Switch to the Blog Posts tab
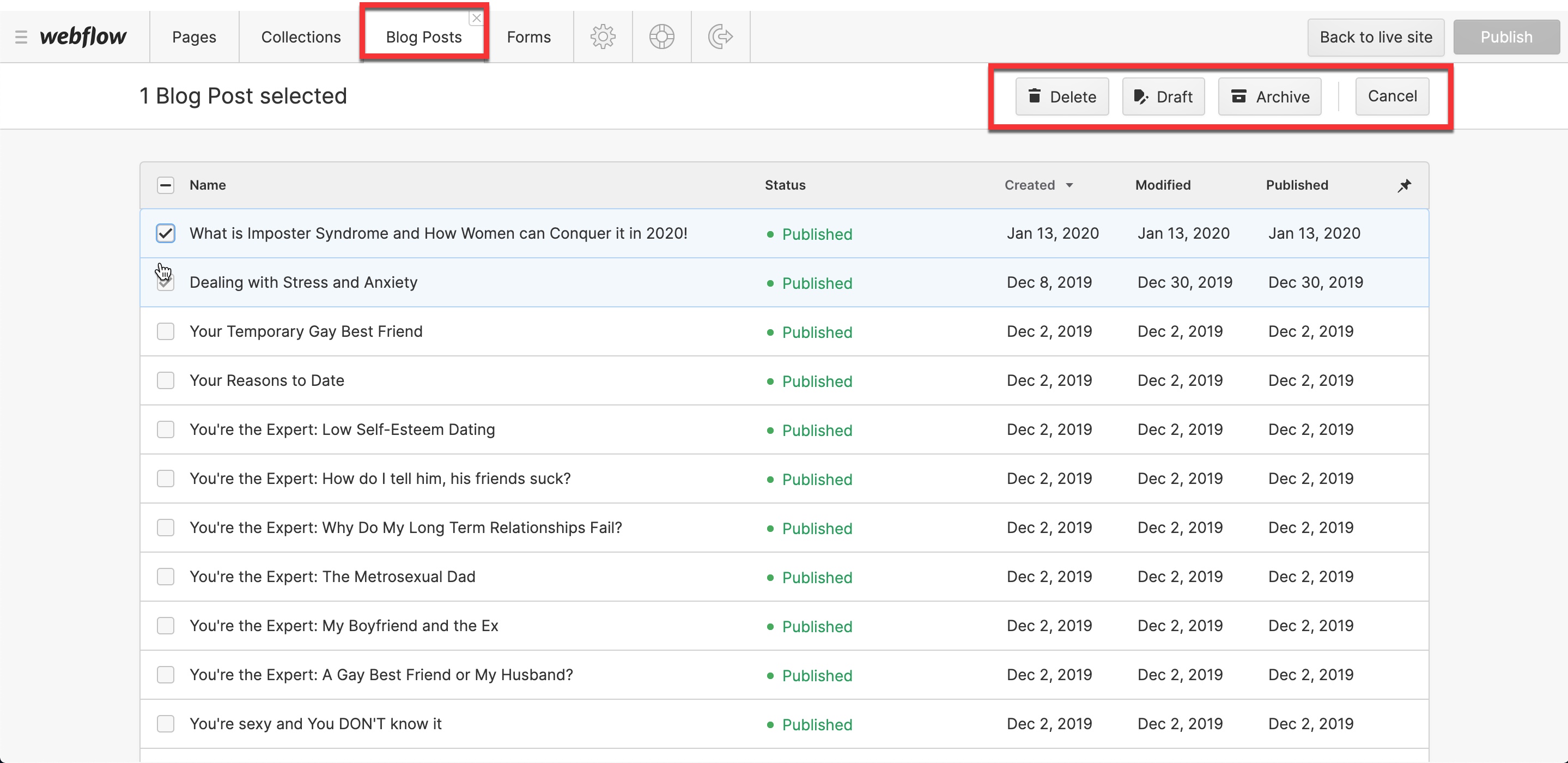Screen dimensions: 1568x763 coord(424,37)
